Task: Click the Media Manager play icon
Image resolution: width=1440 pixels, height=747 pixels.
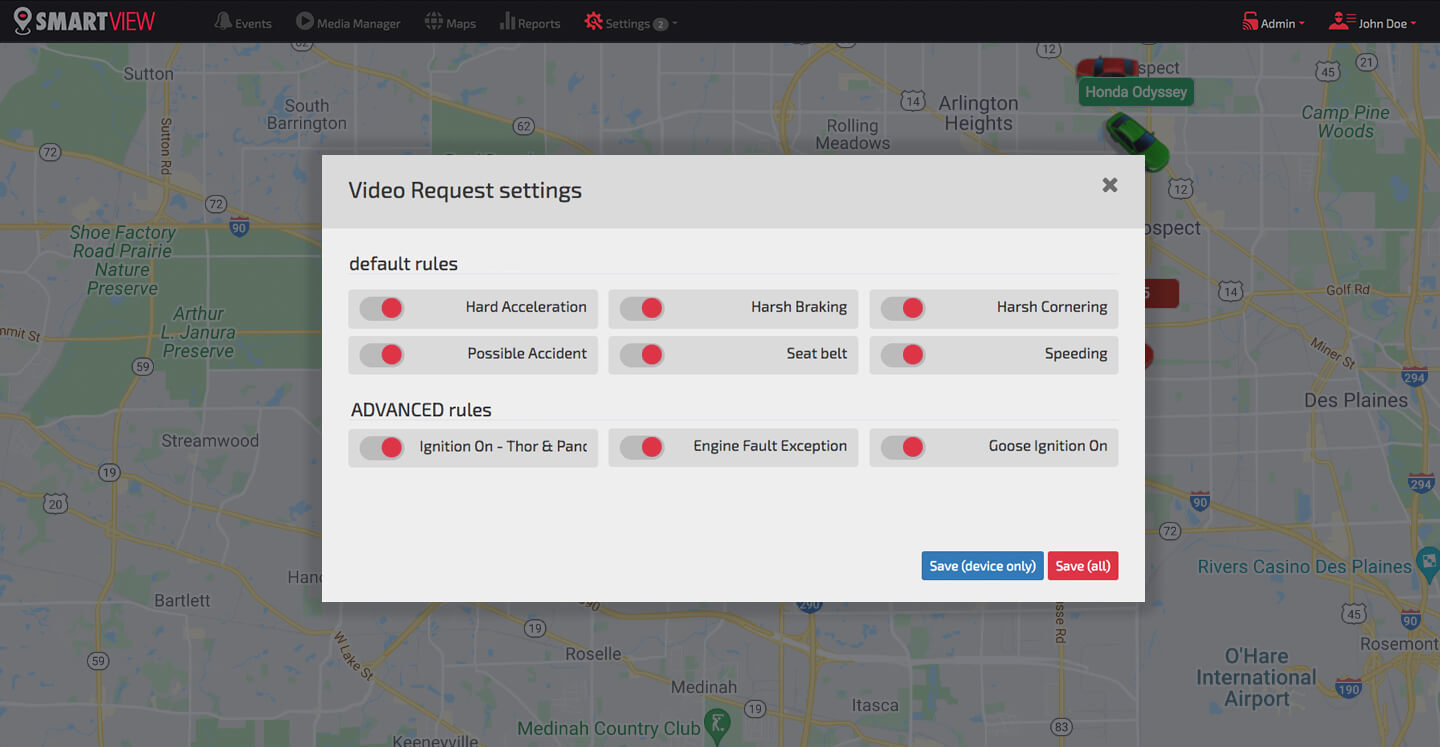Action: point(304,21)
